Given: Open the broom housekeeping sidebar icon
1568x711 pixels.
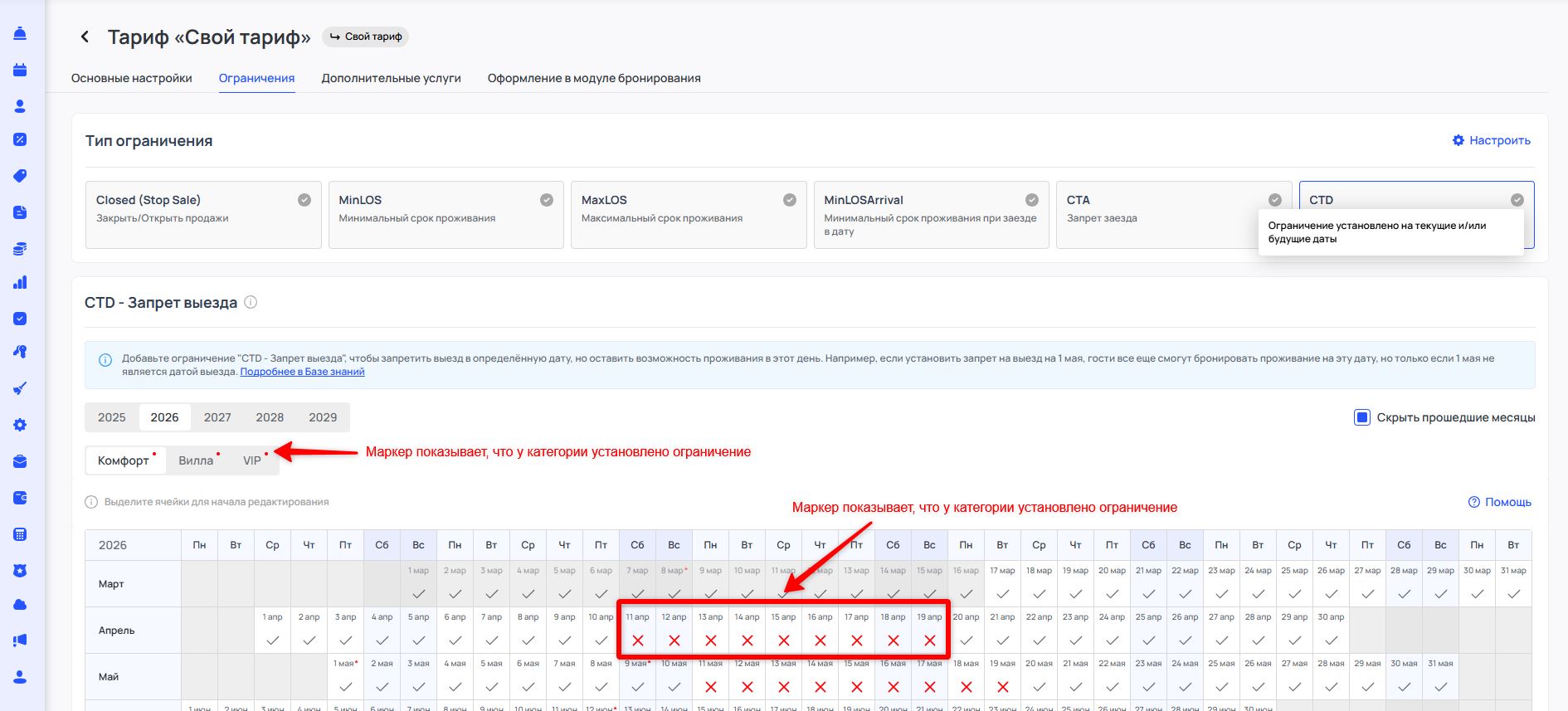Looking at the screenshot, I should 20,388.
